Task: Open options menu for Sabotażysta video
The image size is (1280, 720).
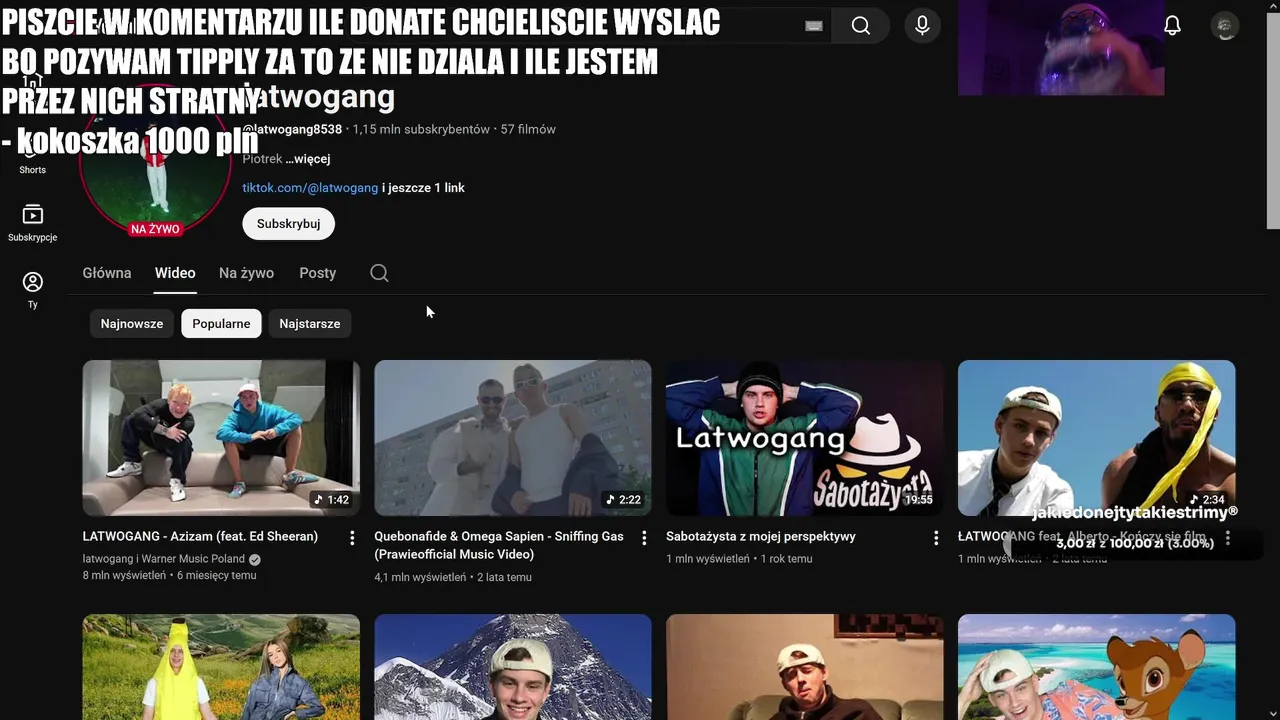Action: coord(935,538)
